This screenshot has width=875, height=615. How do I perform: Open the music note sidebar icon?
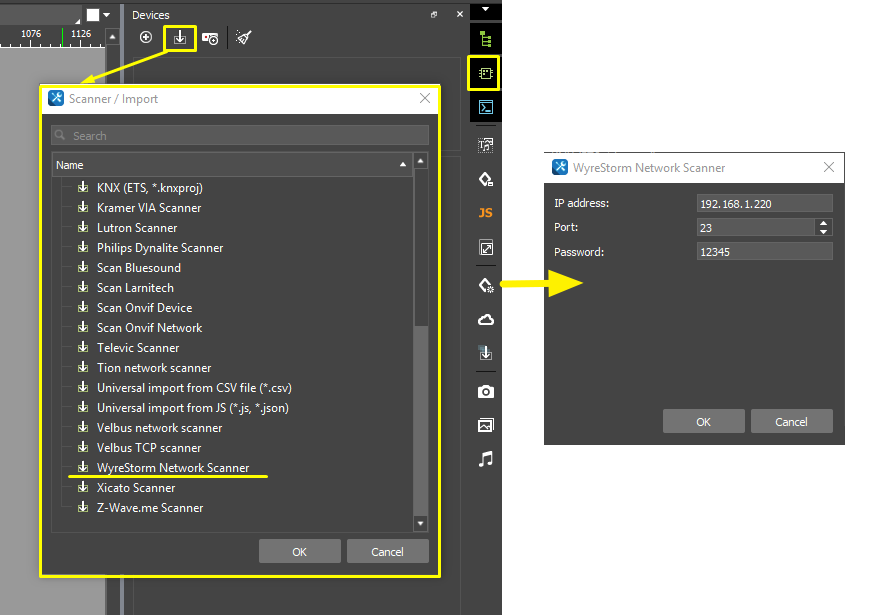(x=486, y=459)
